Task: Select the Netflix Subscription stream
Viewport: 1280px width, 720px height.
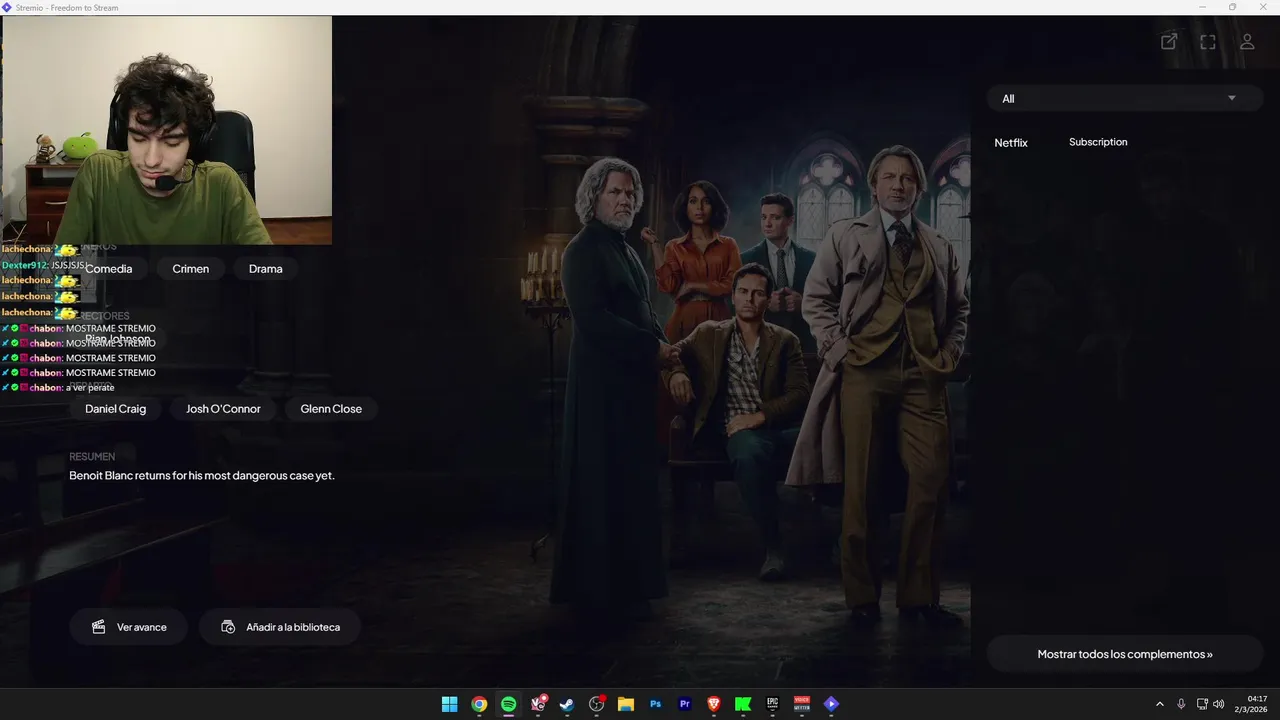Action: pyautogui.click(x=1125, y=142)
